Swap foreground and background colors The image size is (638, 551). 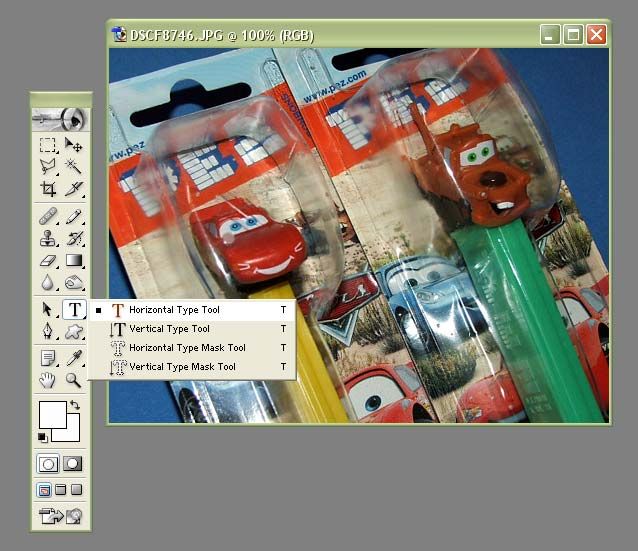[x=75, y=405]
